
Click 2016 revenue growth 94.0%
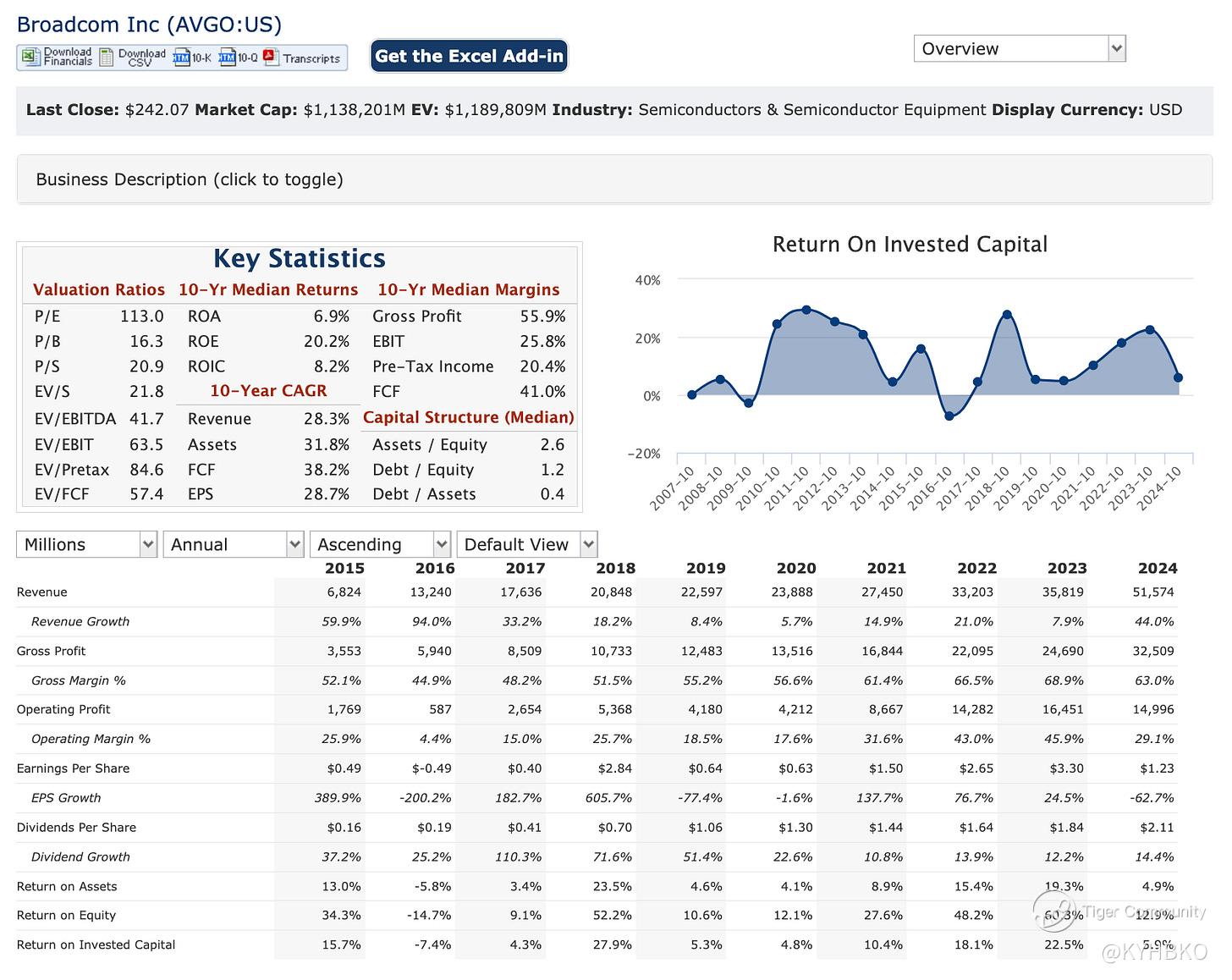(431, 621)
